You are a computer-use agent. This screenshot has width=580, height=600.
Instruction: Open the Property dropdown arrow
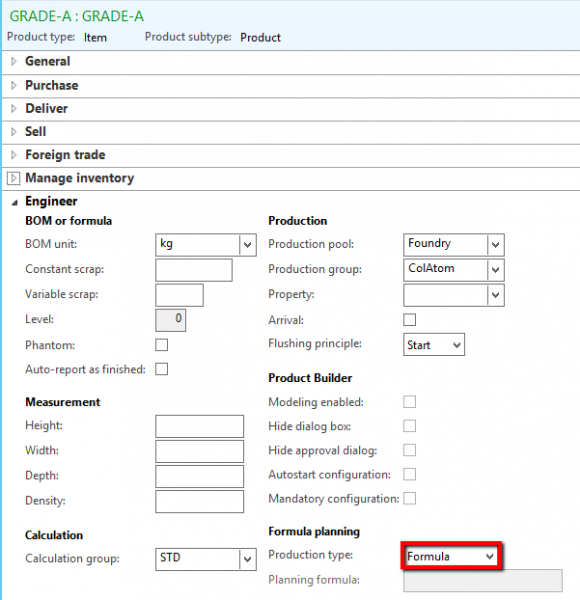click(x=495, y=295)
